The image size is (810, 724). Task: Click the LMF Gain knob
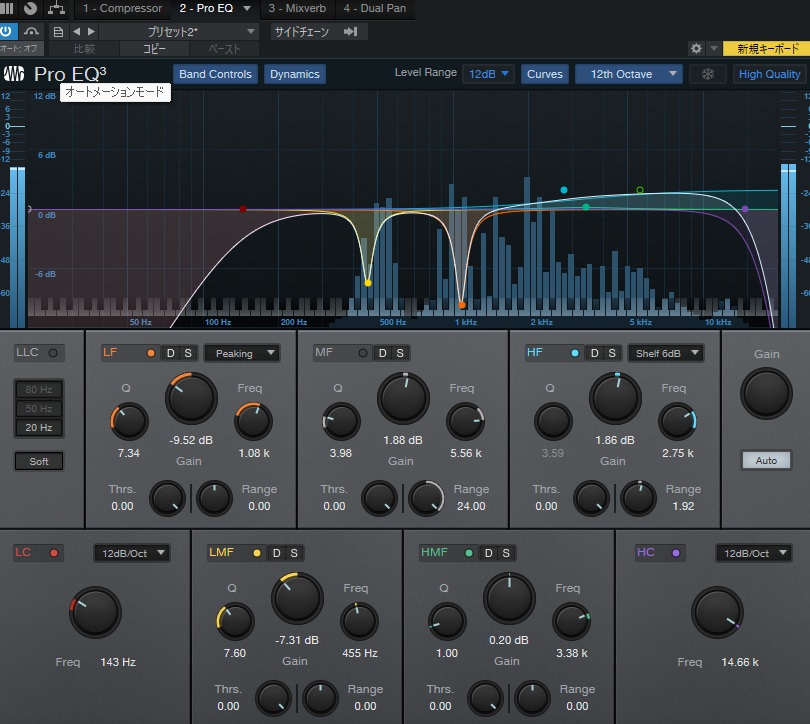pyautogui.click(x=297, y=598)
